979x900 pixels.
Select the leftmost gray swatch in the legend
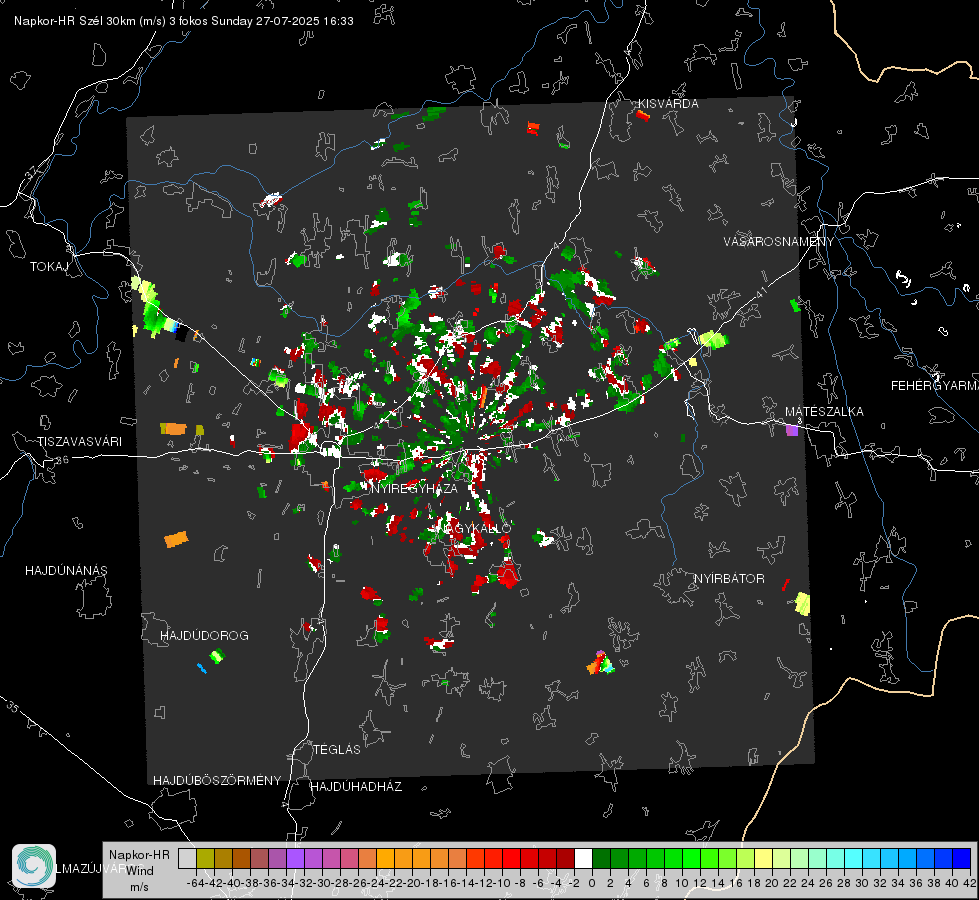[x=187, y=858]
